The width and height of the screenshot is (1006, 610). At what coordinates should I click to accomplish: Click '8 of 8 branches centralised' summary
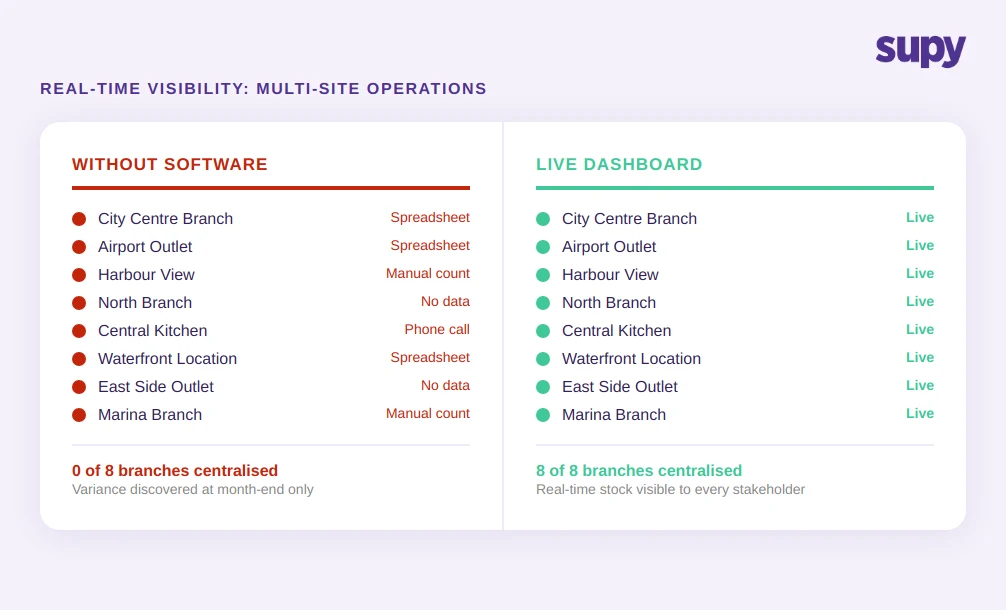tap(639, 471)
